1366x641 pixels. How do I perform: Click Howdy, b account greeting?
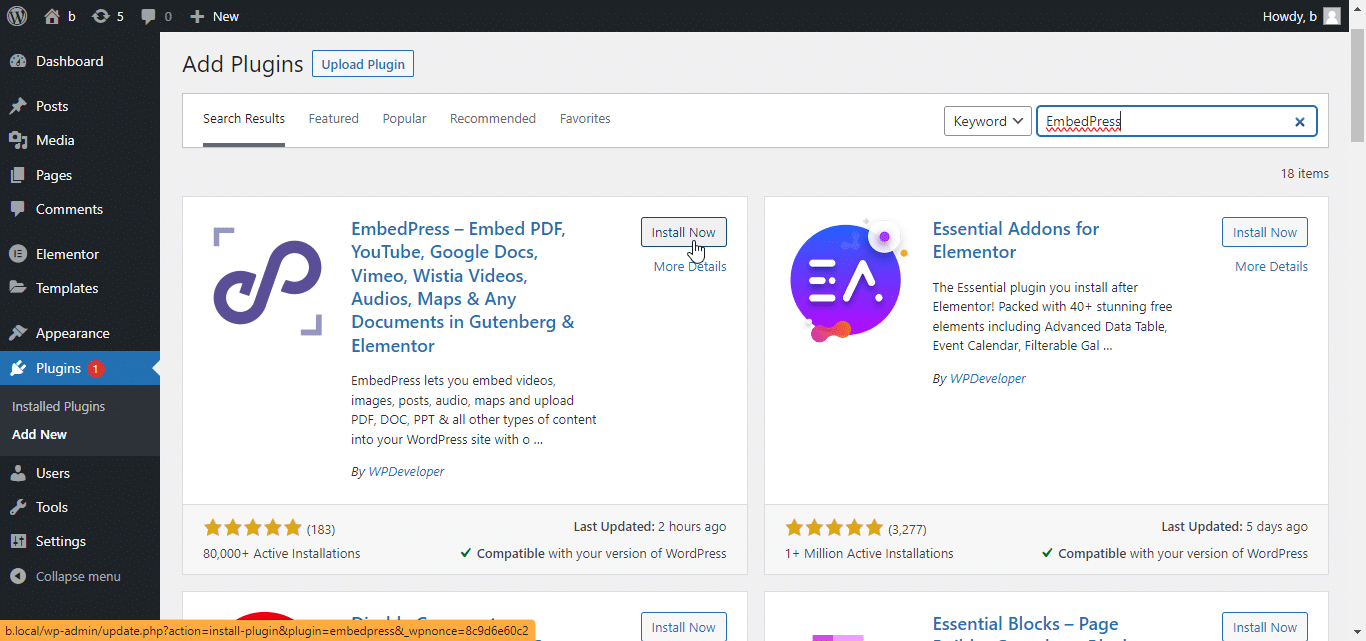[x=1290, y=16]
